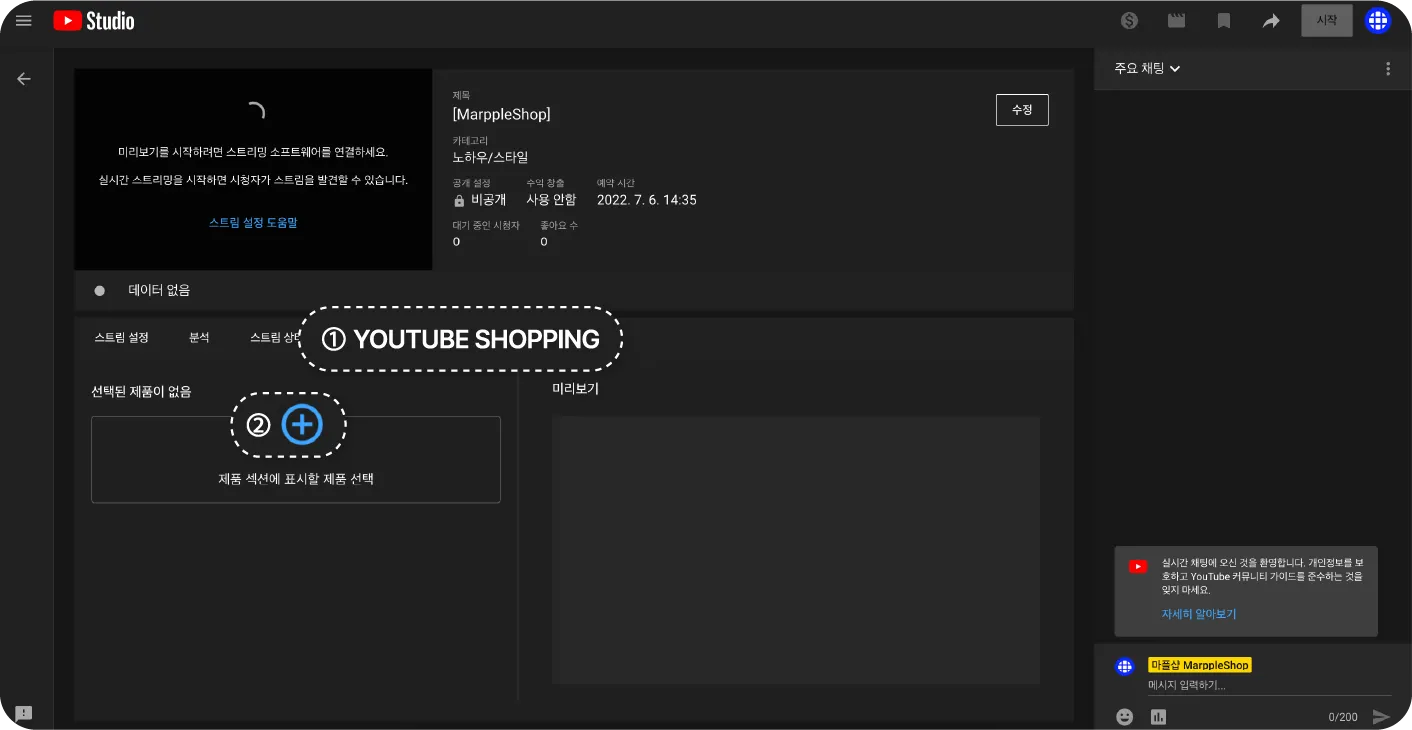This screenshot has height=730, width=1412.
Task: Send the chat message with arrow icon
Action: coord(1381,716)
